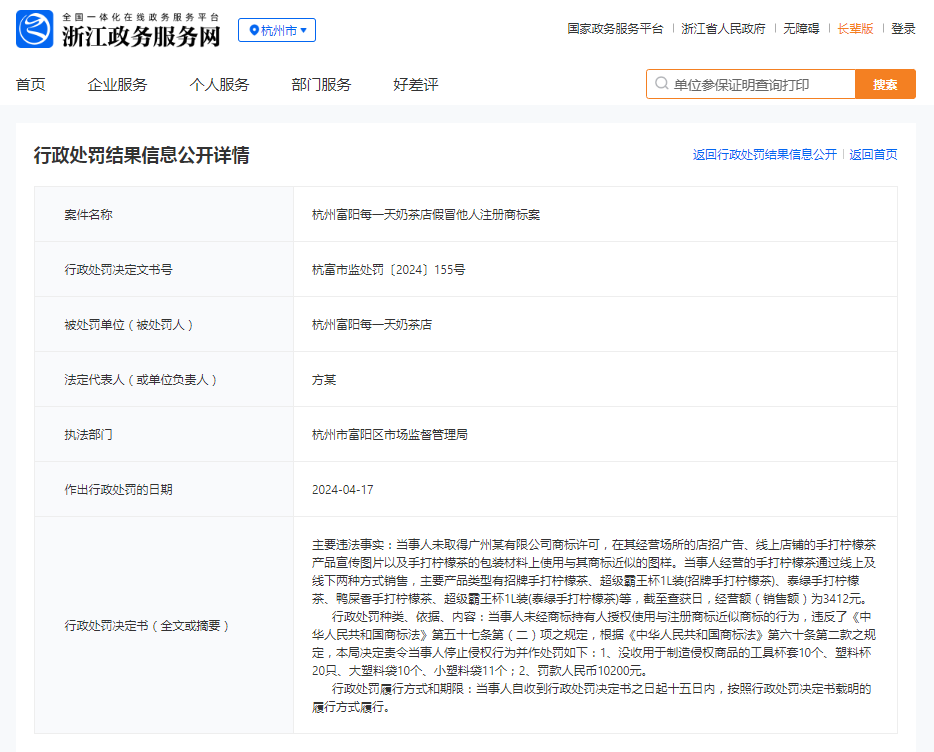Navigate to the 好差评 section
The image size is (934, 752).
point(415,85)
